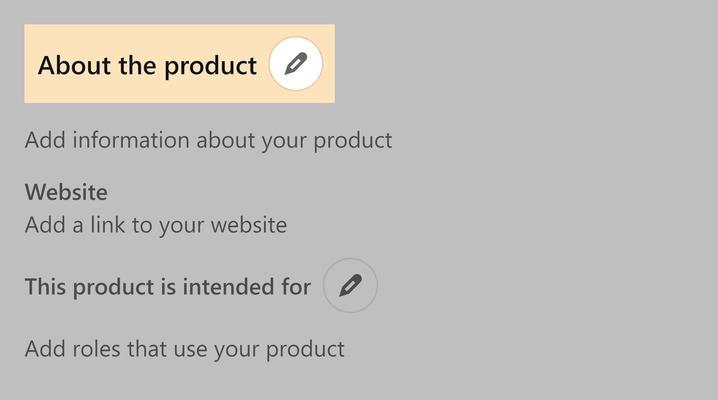Click the white circular pencil button

pyautogui.click(x=296, y=64)
